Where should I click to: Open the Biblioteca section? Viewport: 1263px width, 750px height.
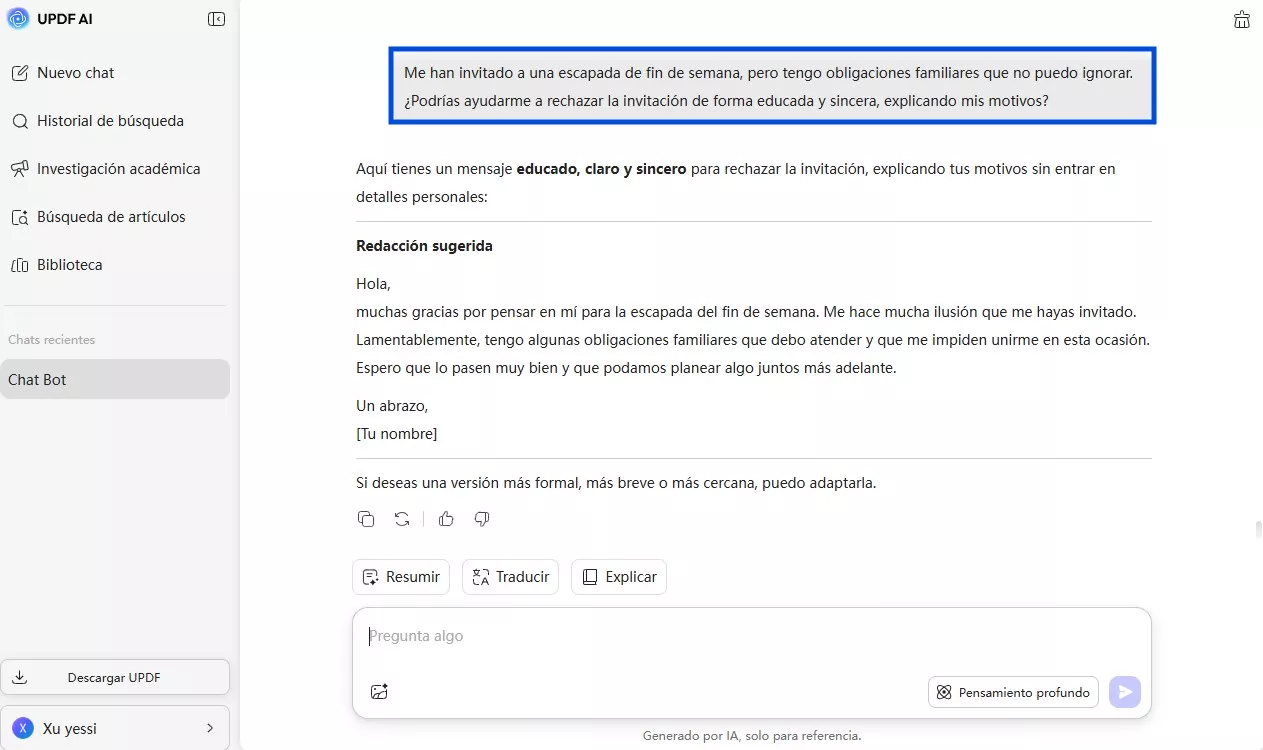coord(69,265)
